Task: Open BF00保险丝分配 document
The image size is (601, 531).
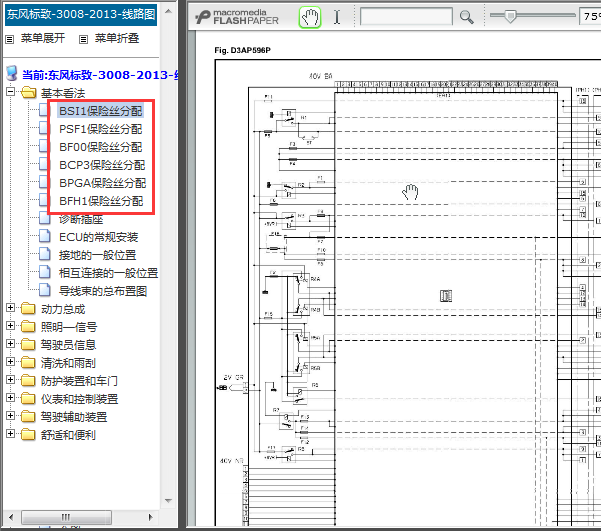Action: click(x=100, y=147)
